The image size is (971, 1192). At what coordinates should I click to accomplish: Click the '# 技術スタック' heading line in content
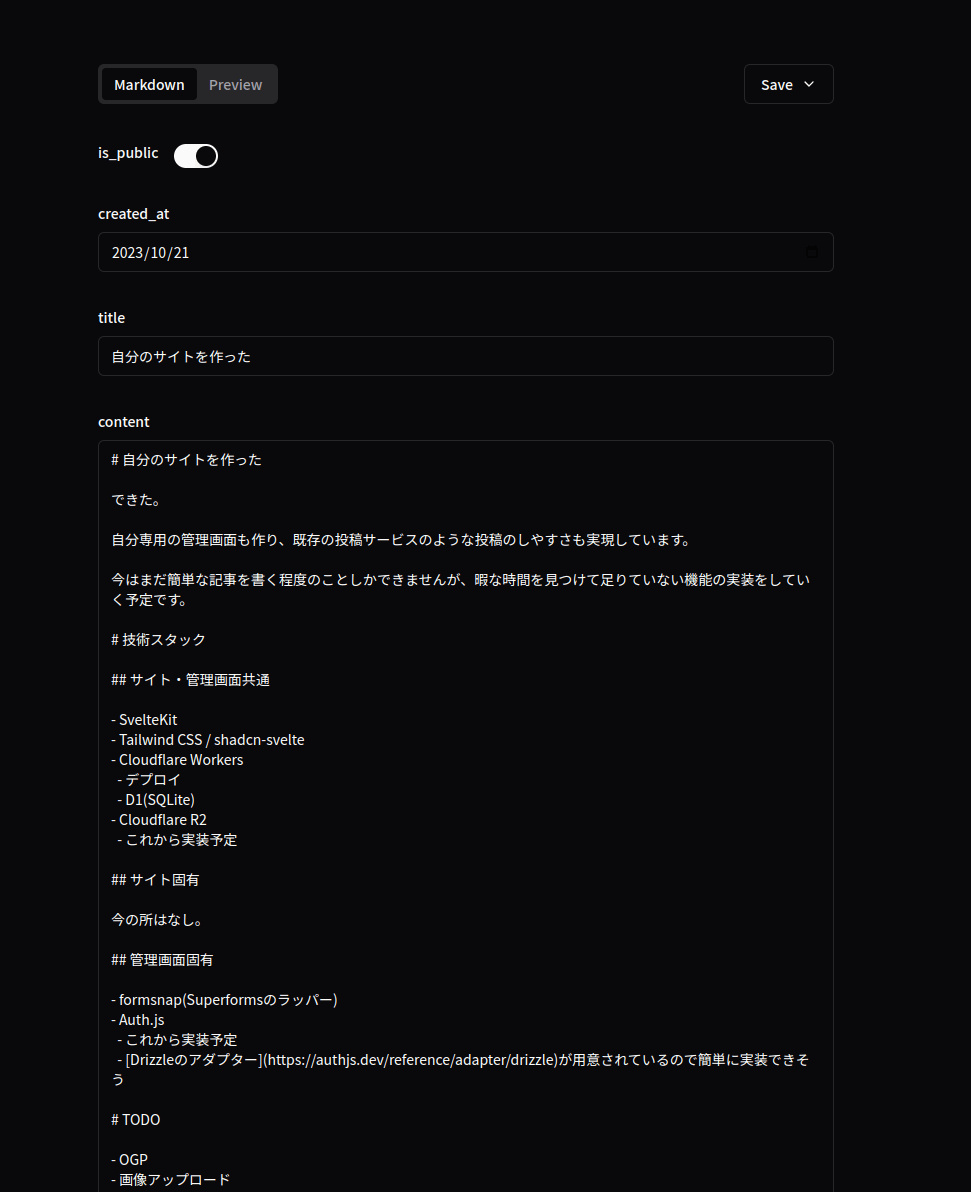[159, 639]
